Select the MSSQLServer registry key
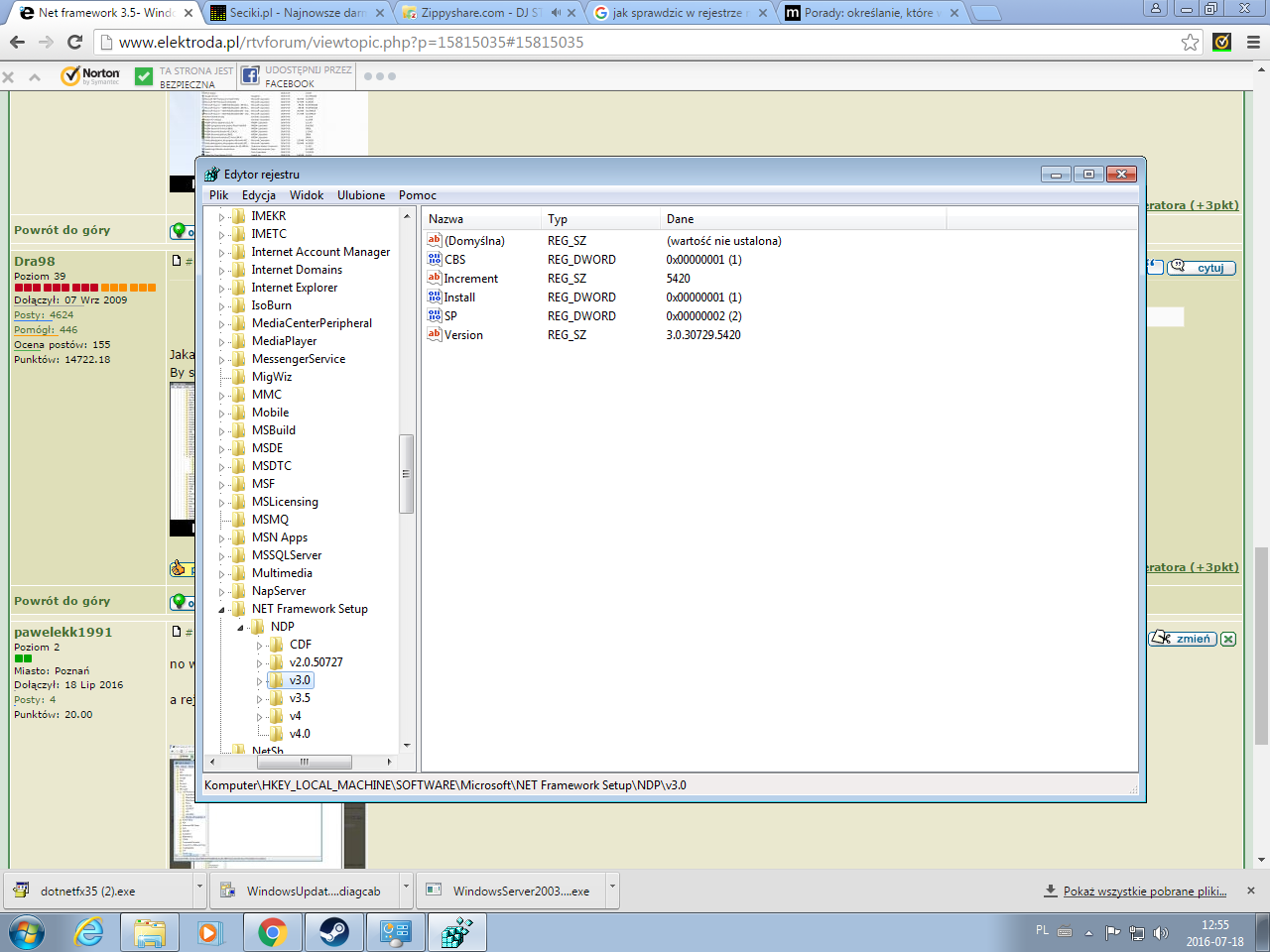Viewport: 1270px width, 952px height. click(287, 555)
